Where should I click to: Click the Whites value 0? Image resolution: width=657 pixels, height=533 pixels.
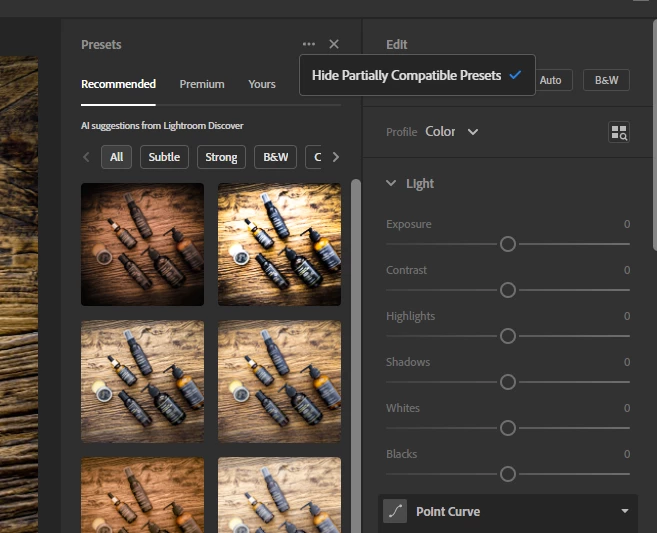pos(627,408)
